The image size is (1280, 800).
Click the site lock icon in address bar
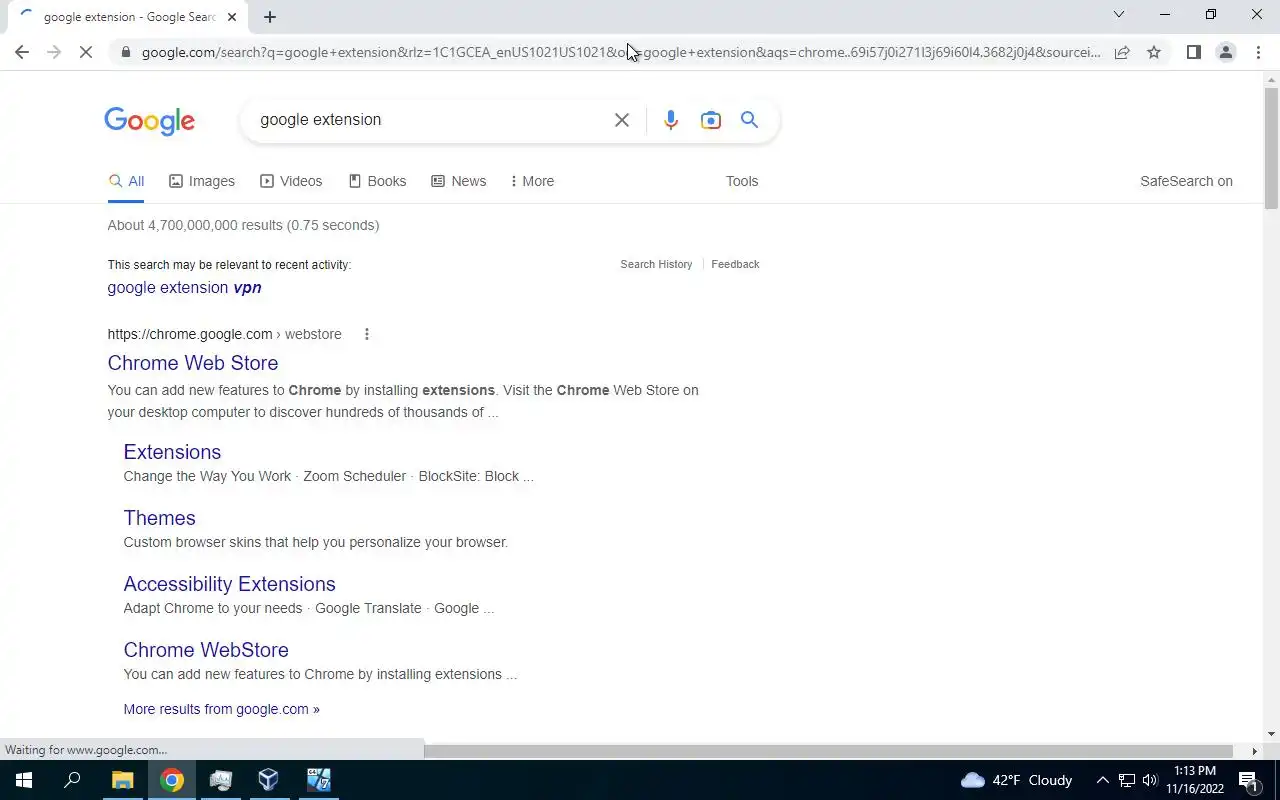pos(124,52)
